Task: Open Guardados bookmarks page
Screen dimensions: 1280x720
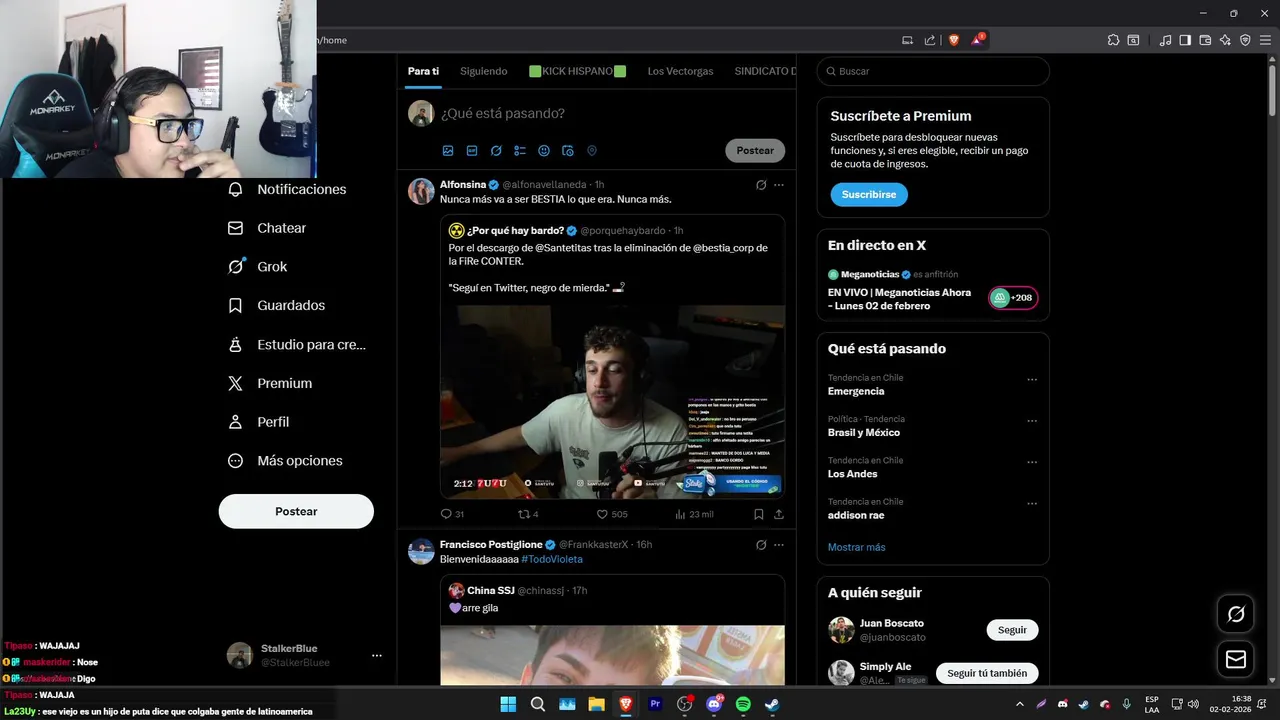Action: 276,305
